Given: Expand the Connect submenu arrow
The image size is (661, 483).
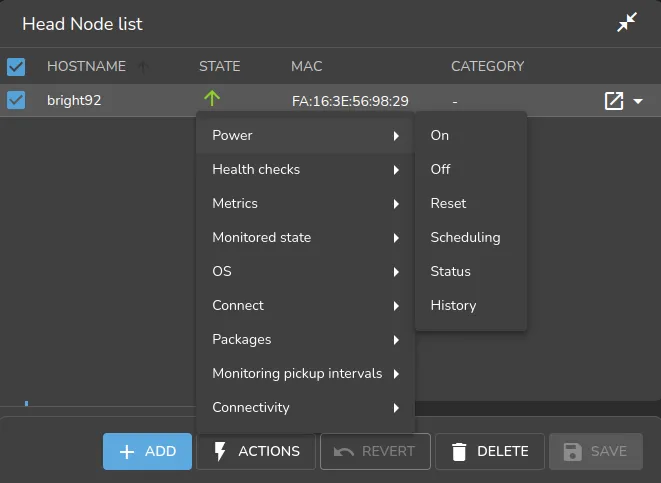Looking at the screenshot, I should click(x=396, y=306).
